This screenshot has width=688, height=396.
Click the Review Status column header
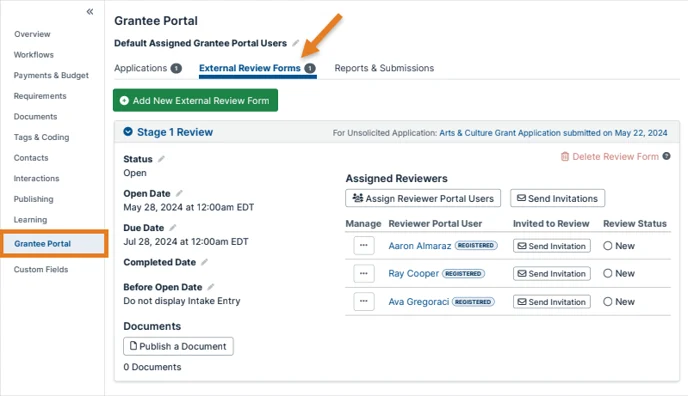click(634, 224)
